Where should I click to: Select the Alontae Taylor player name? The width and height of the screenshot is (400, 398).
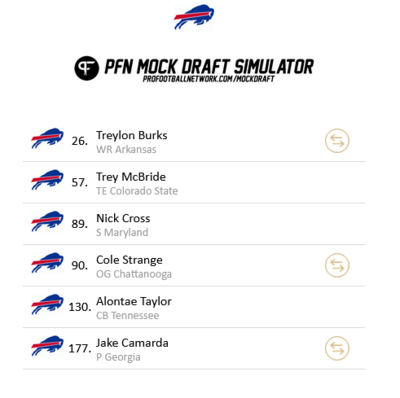(x=134, y=301)
